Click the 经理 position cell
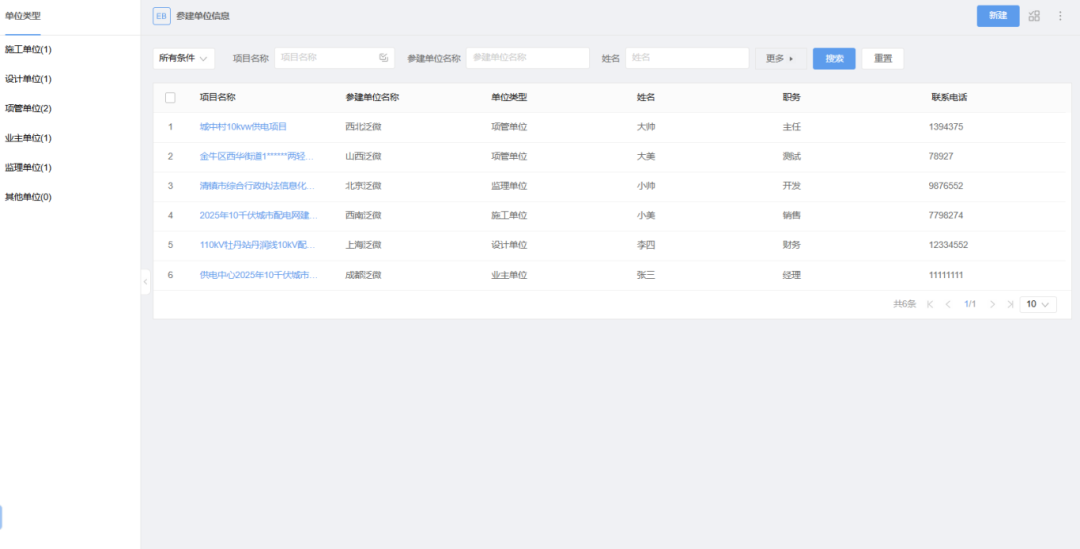 click(791, 275)
